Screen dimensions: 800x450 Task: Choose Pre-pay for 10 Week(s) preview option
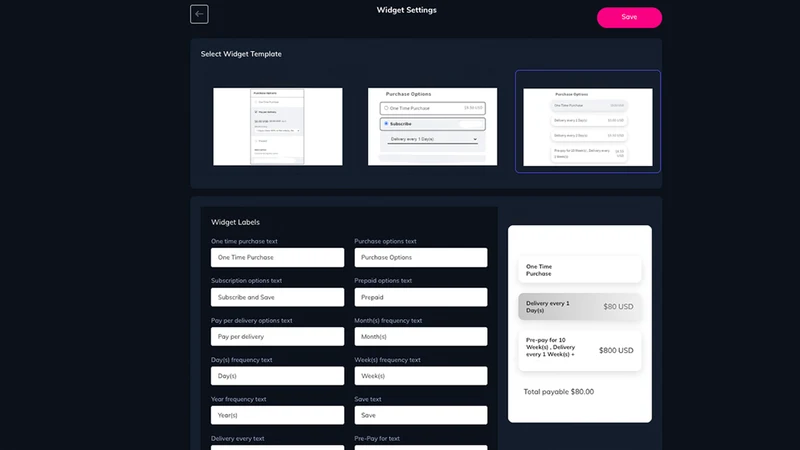pyautogui.click(x=580, y=351)
